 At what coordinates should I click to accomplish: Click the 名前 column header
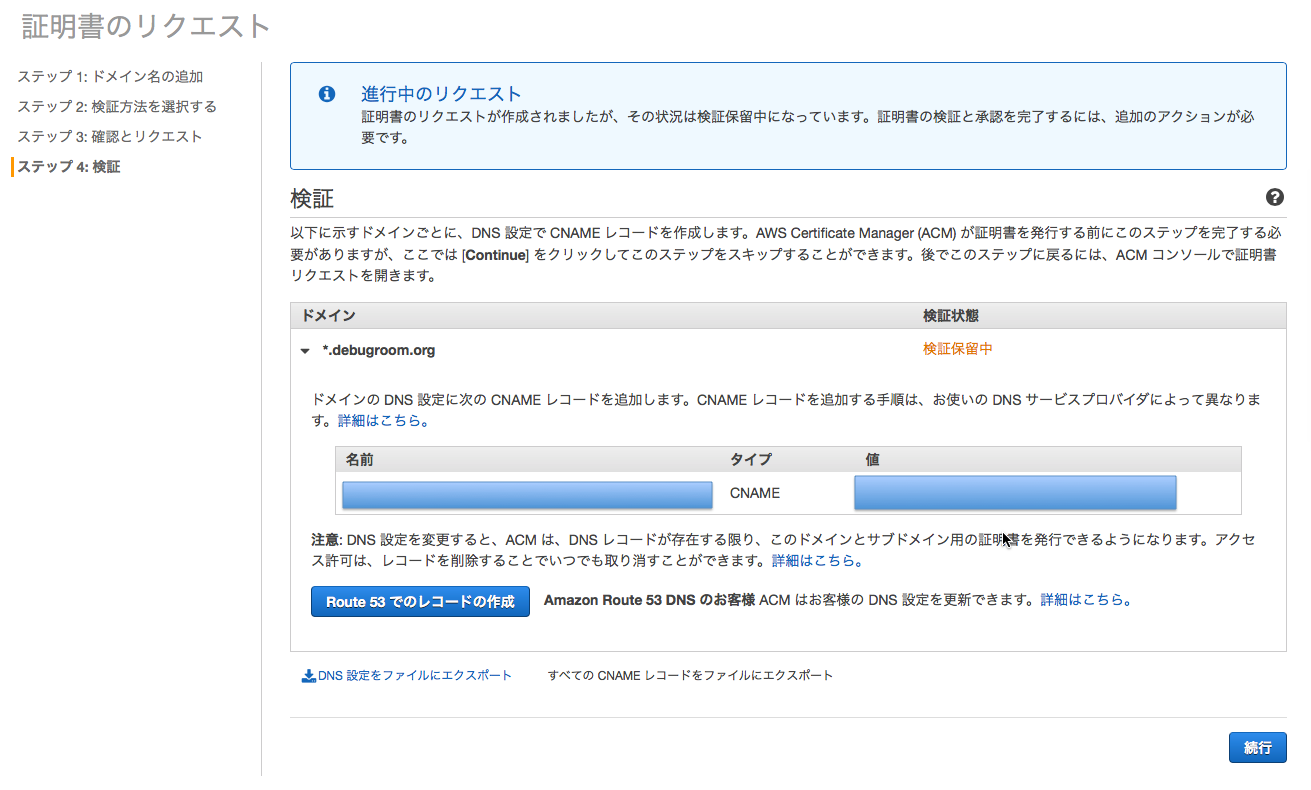click(359, 459)
